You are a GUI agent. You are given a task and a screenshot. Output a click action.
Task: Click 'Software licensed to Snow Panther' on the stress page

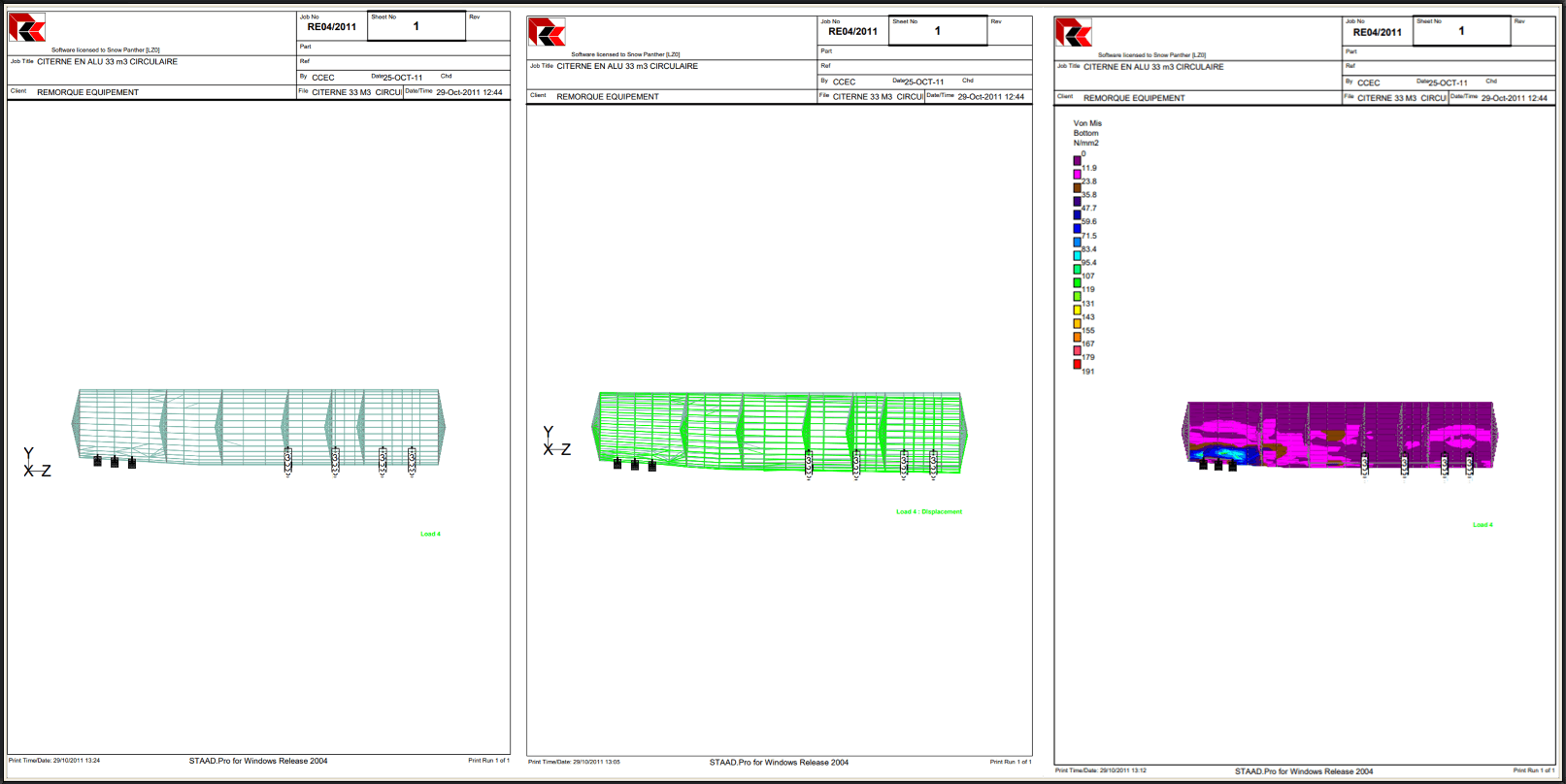(1152, 55)
